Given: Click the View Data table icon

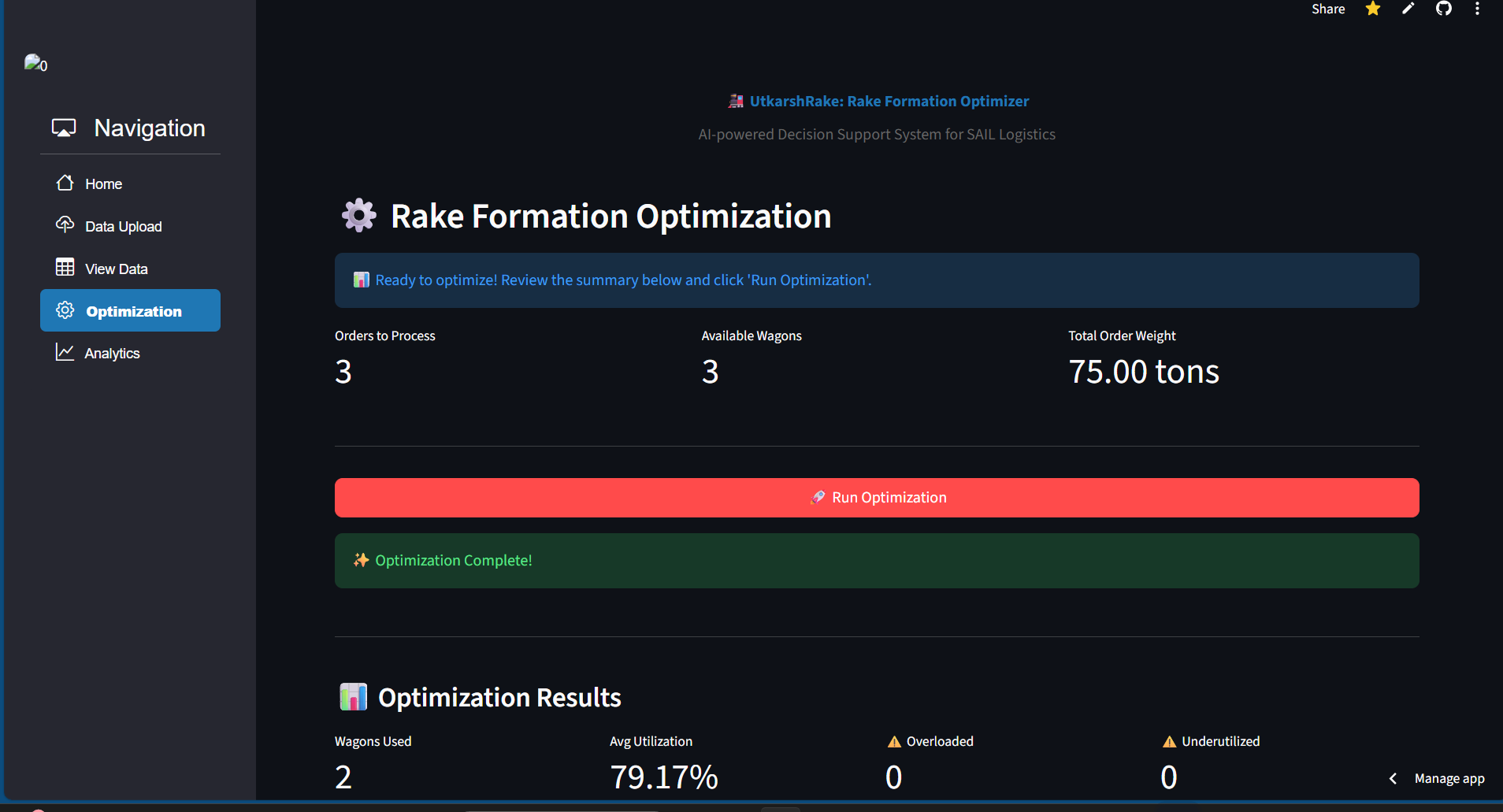Looking at the screenshot, I should point(65,268).
